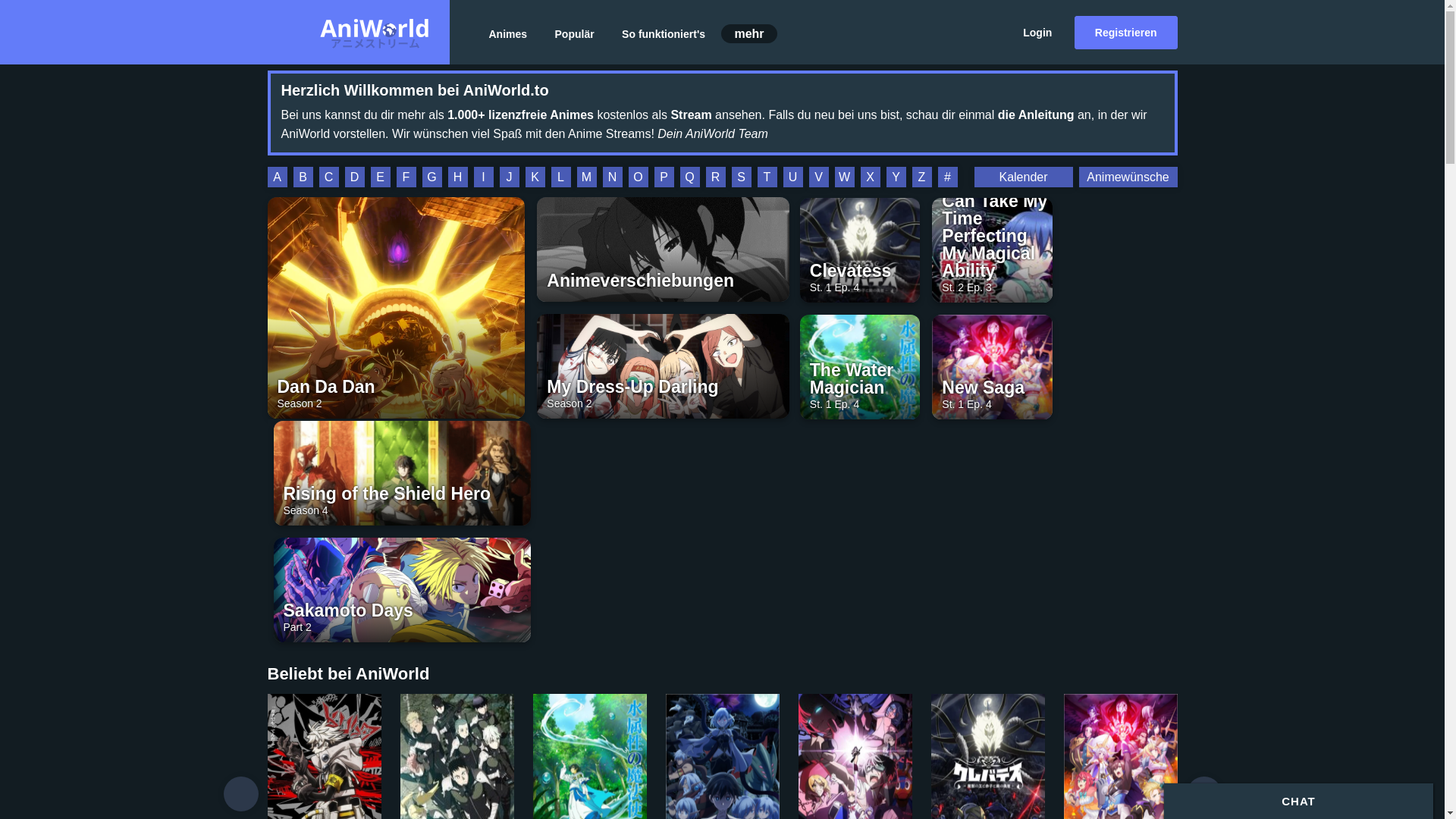Open Clevatess poster in Beliebt row
The width and height of the screenshot is (1456, 819).
tap(988, 756)
